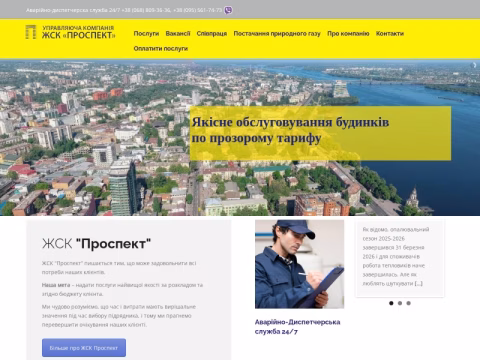Open the Про компанію menu
The width and height of the screenshot is (480, 360).
(348, 34)
